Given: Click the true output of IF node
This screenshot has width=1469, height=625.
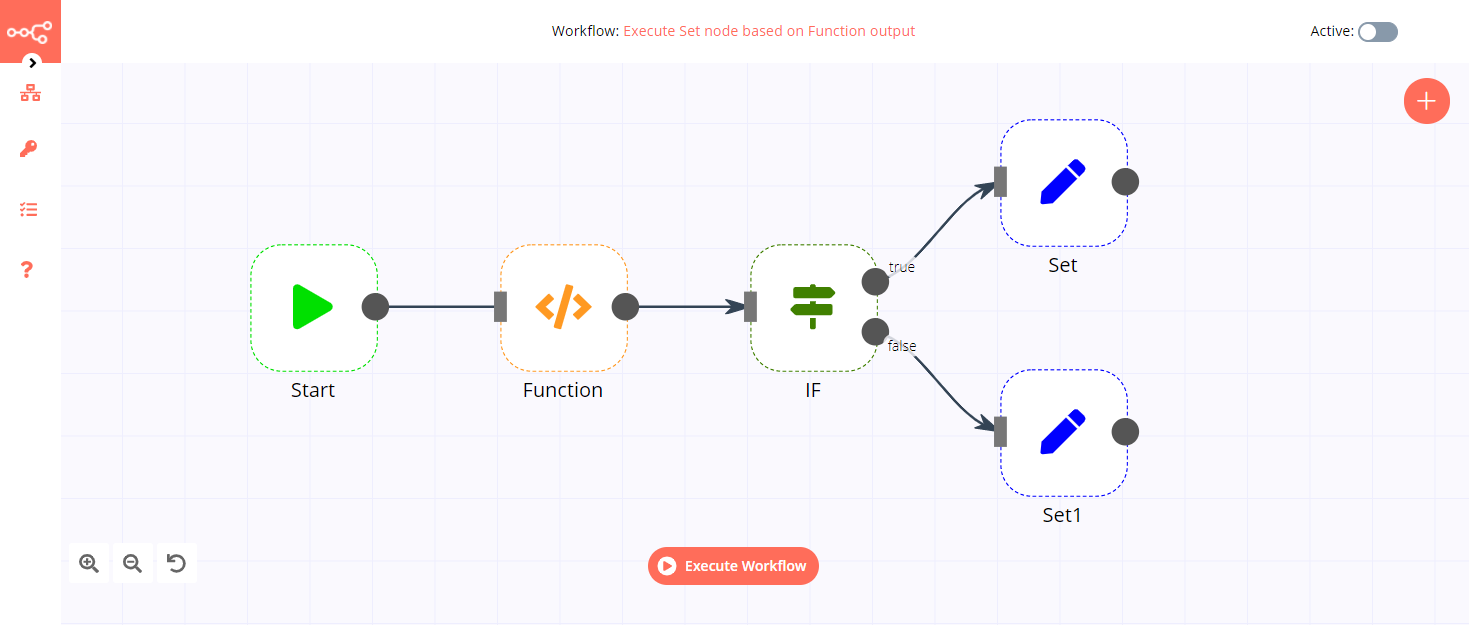Looking at the screenshot, I should (x=875, y=281).
